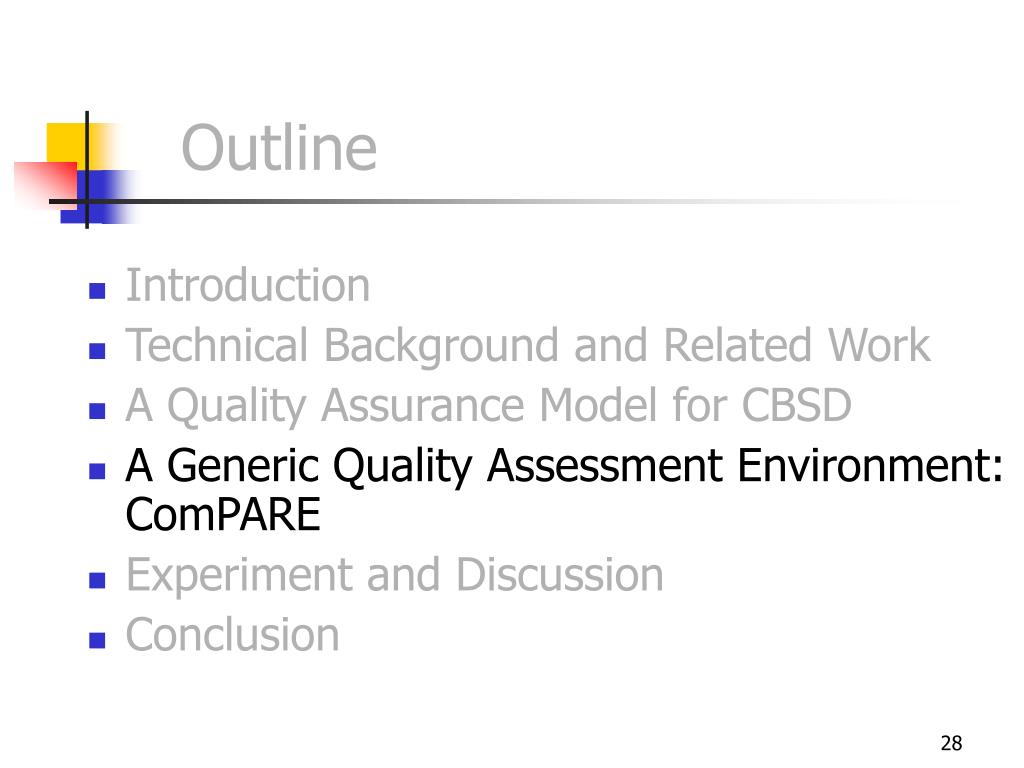Viewport: 1024px width, 768px height.
Task: Click the Conclusion bullet text
Action: tap(232, 635)
